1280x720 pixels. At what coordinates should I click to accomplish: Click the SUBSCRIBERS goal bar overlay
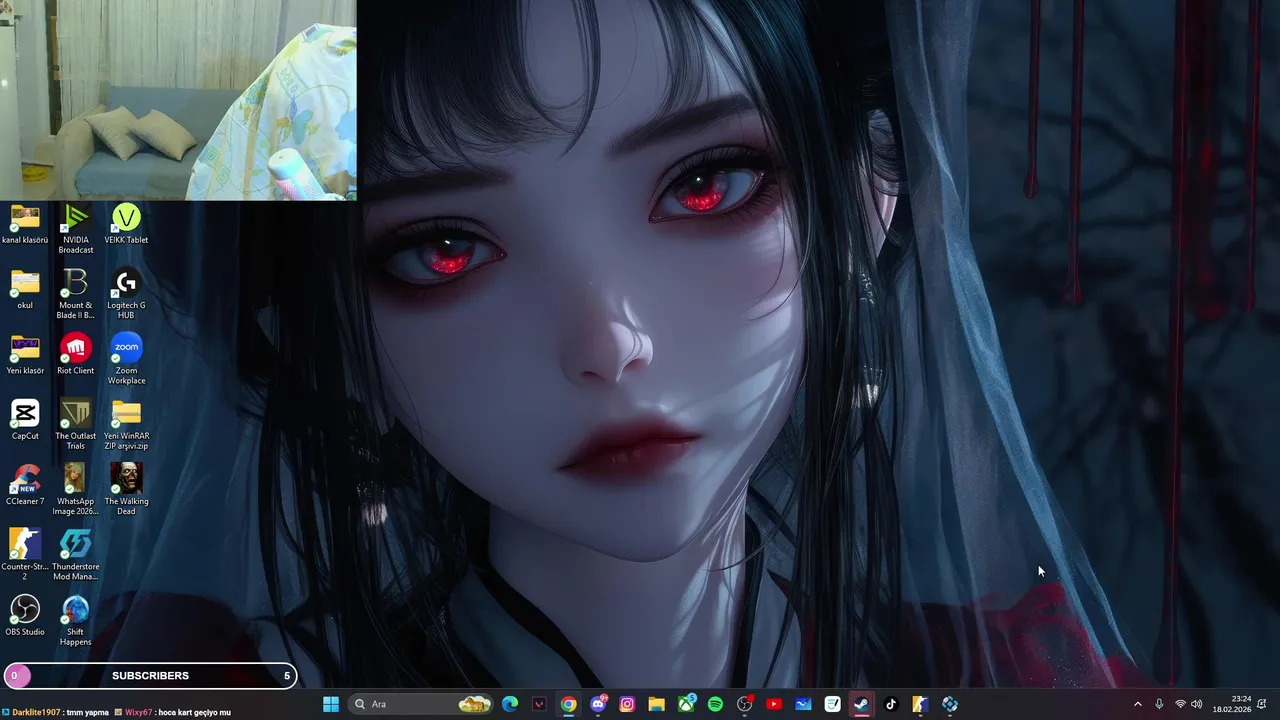(x=150, y=676)
